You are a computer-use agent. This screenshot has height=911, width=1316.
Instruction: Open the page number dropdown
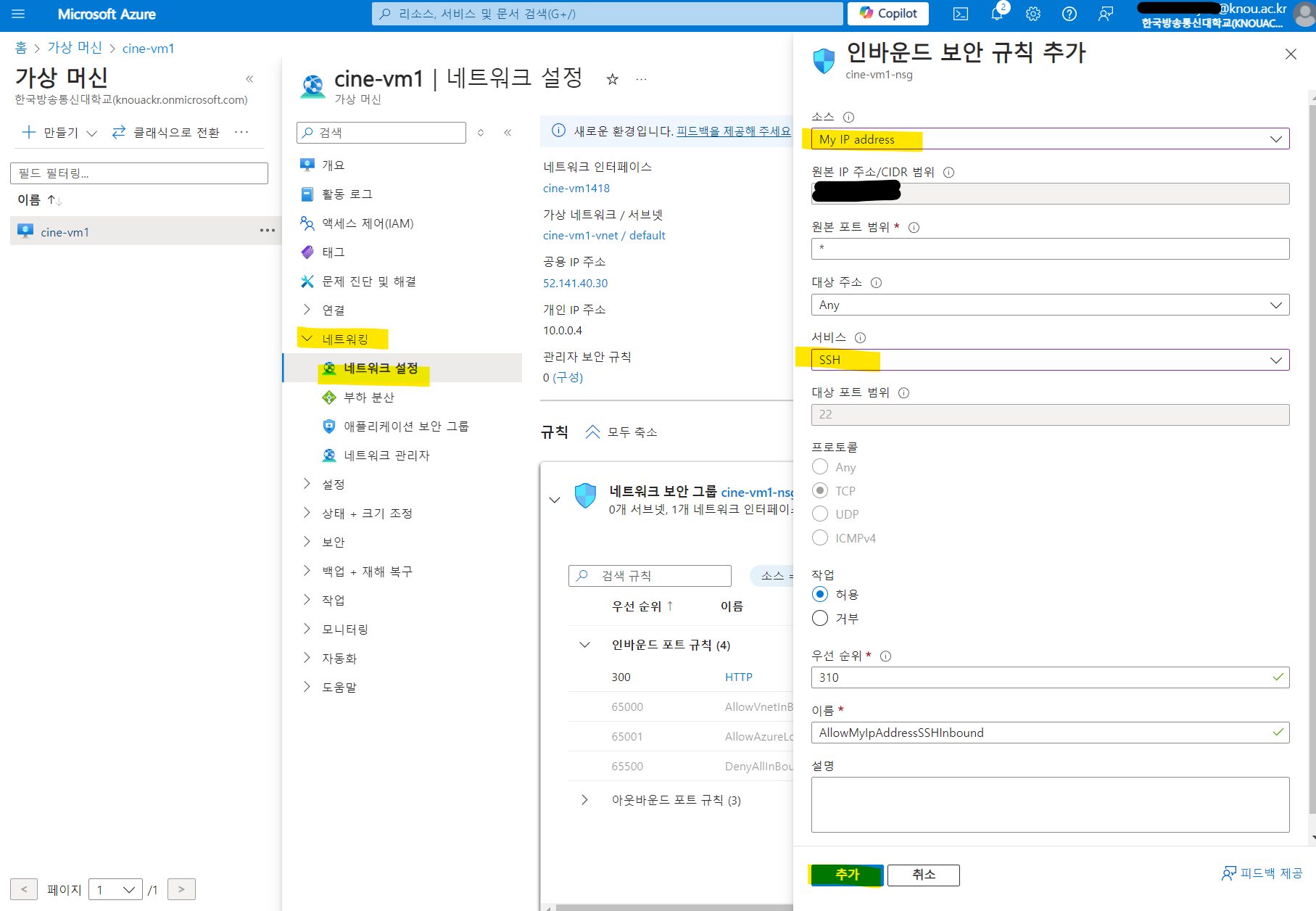115,889
